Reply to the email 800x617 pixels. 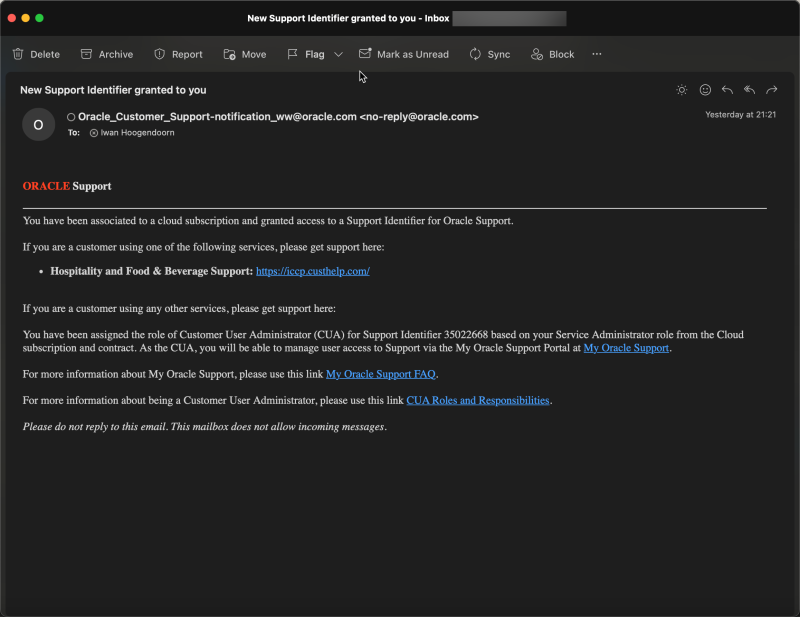(727, 89)
